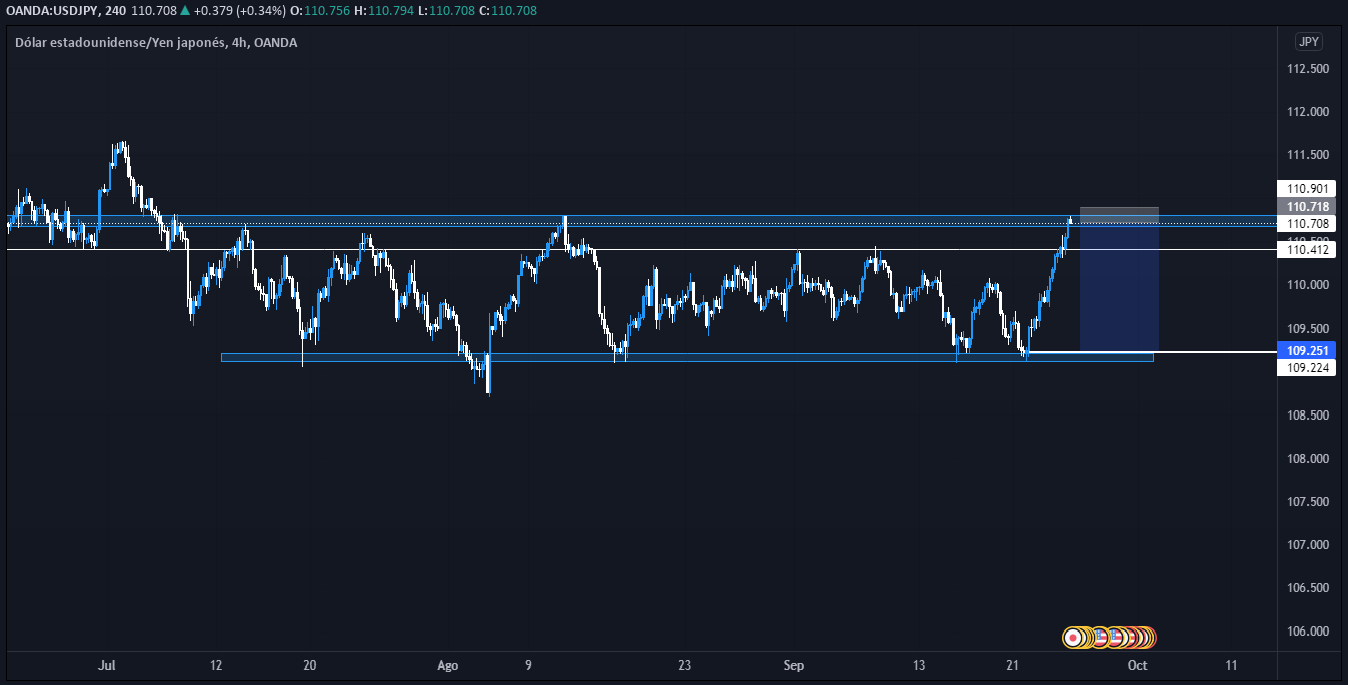This screenshot has width=1348, height=685.
Task: Click the green up-arrow price change indicator
Action: [x=185, y=10]
